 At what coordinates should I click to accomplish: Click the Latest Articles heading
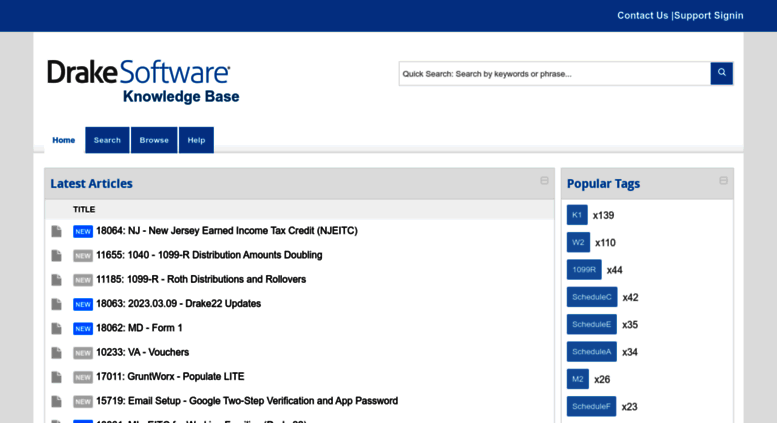[91, 184]
